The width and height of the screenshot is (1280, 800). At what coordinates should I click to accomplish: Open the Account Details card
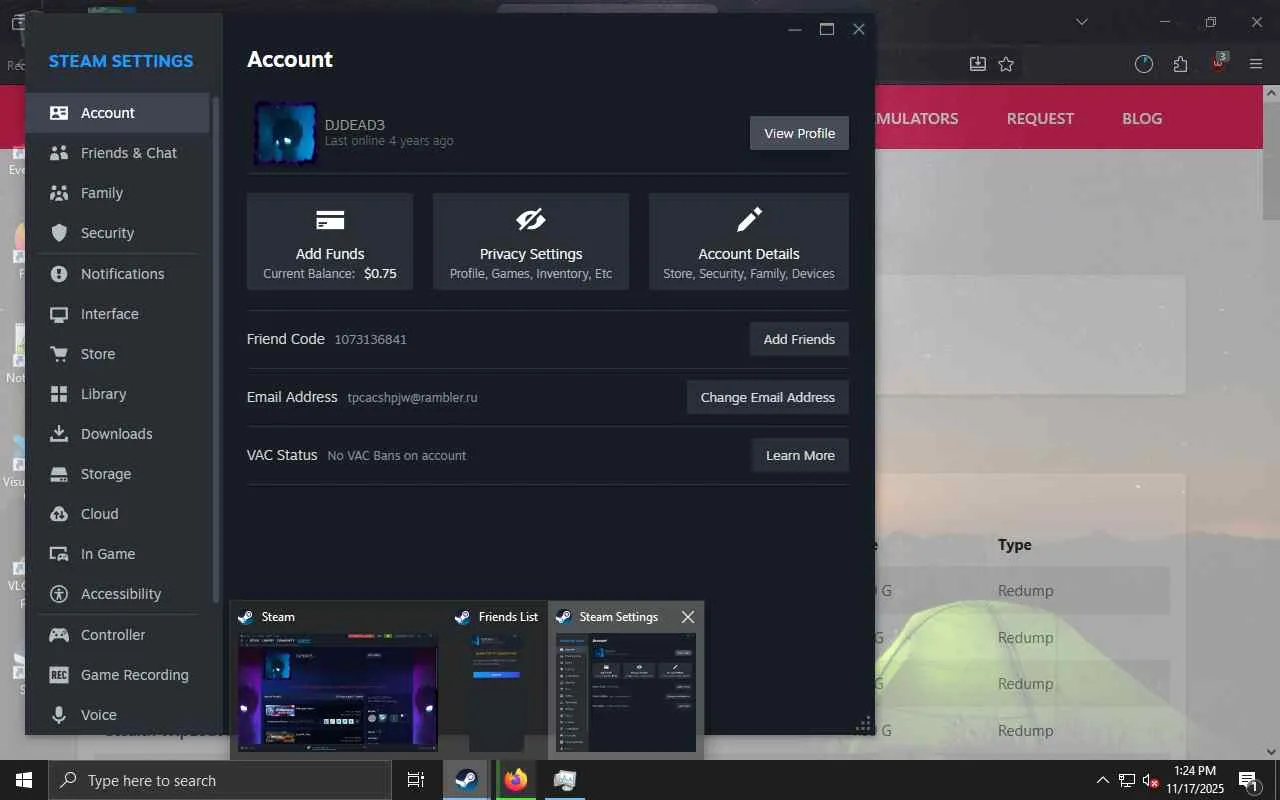coord(749,241)
